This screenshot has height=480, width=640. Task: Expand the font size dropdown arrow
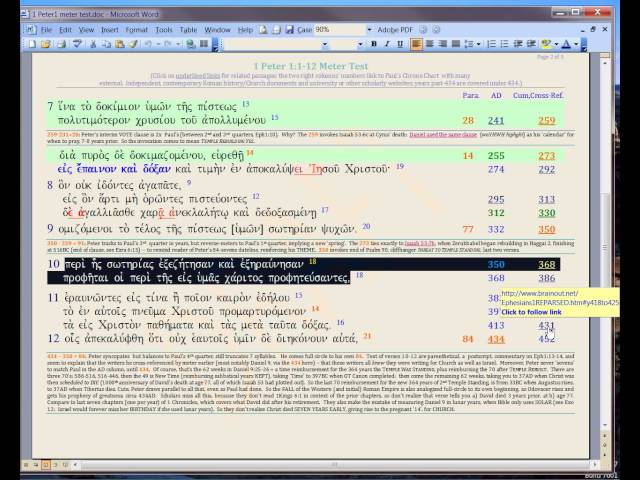pos(360,44)
